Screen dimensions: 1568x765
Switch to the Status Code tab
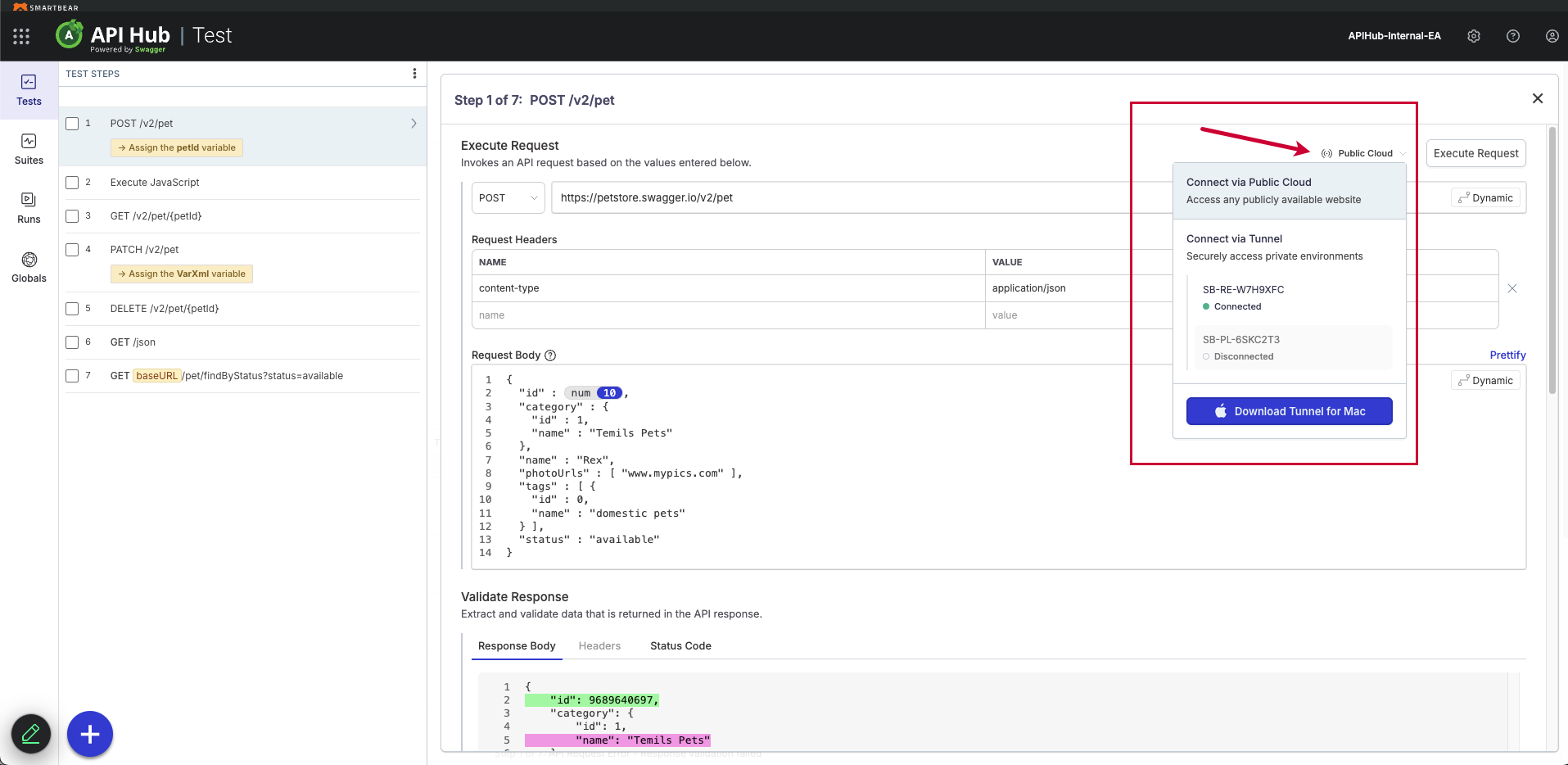point(680,646)
